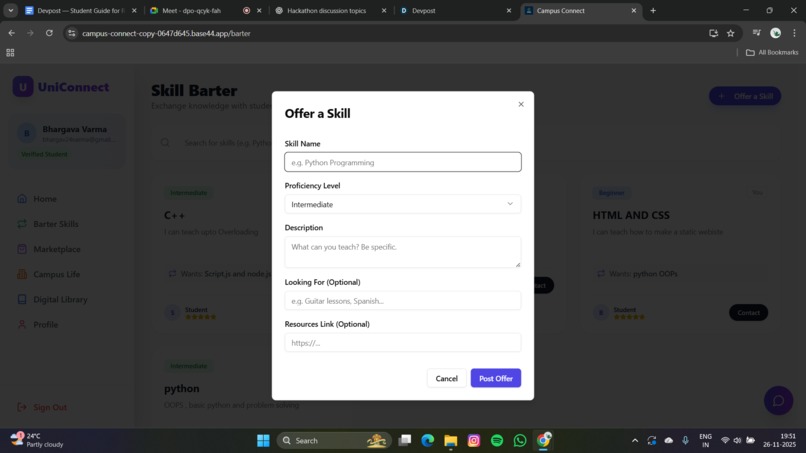Click the Beginner badge on HTML card
The image size is (806, 453).
[611, 193]
